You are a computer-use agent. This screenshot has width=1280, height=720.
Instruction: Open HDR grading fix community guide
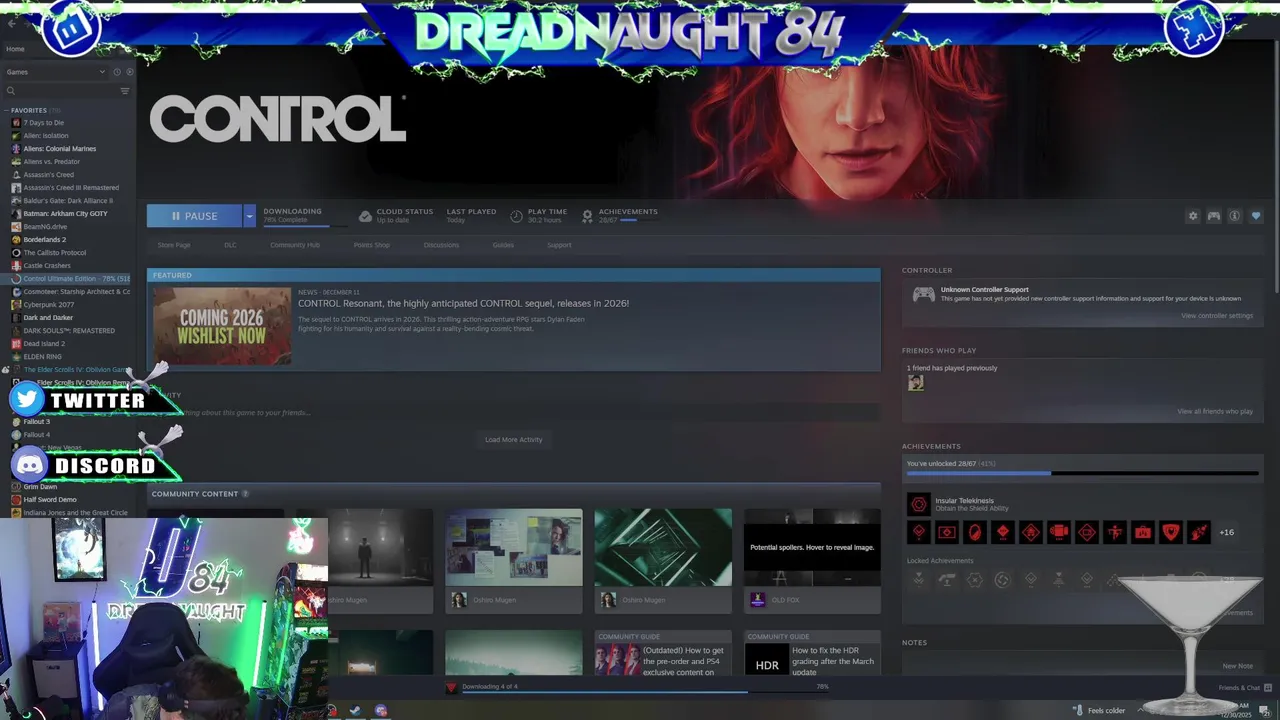(x=812, y=652)
